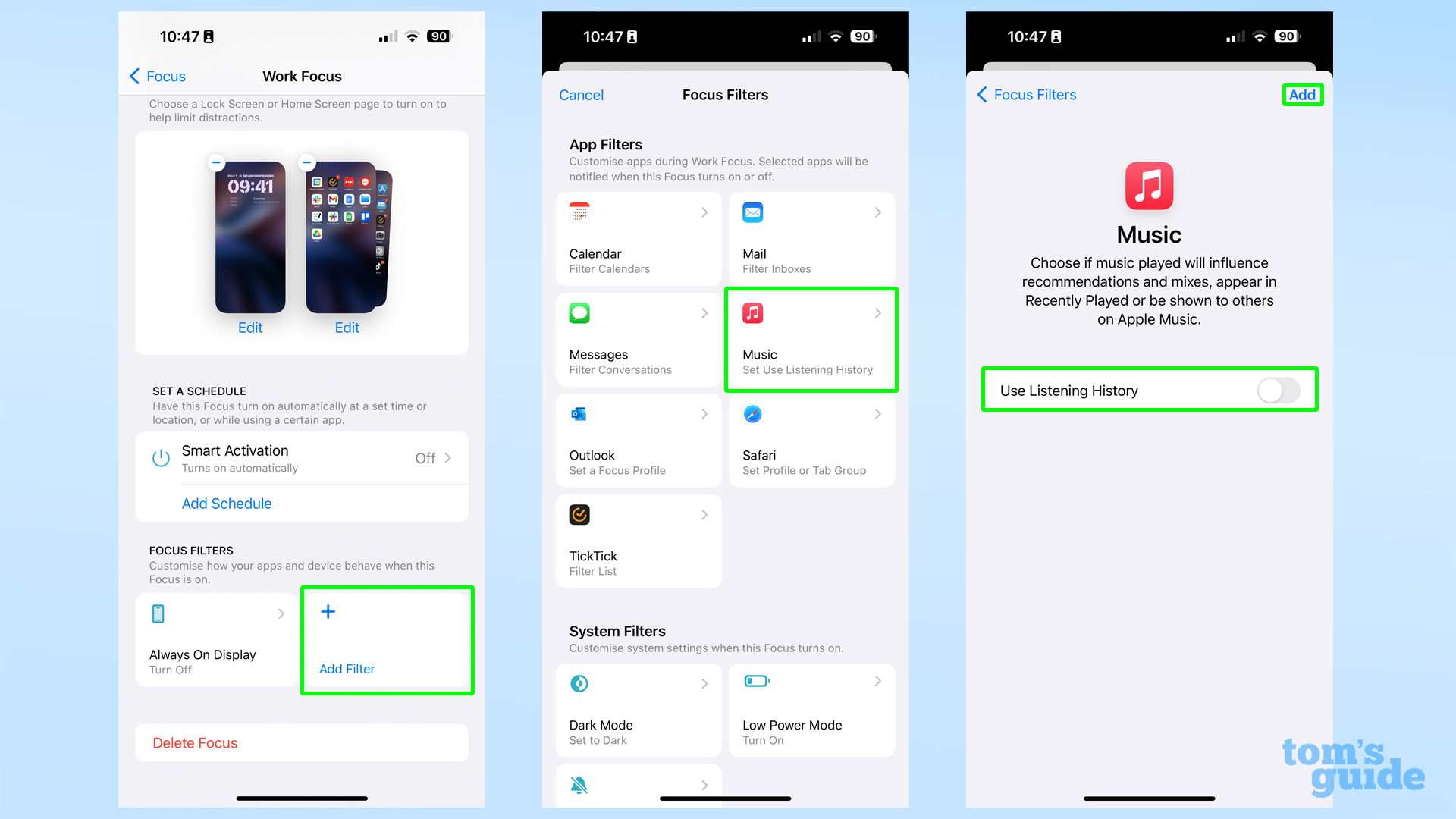Viewport: 1456px width, 819px height.
Task: Tap the Mail app icon
Action: tap(752, 212)
